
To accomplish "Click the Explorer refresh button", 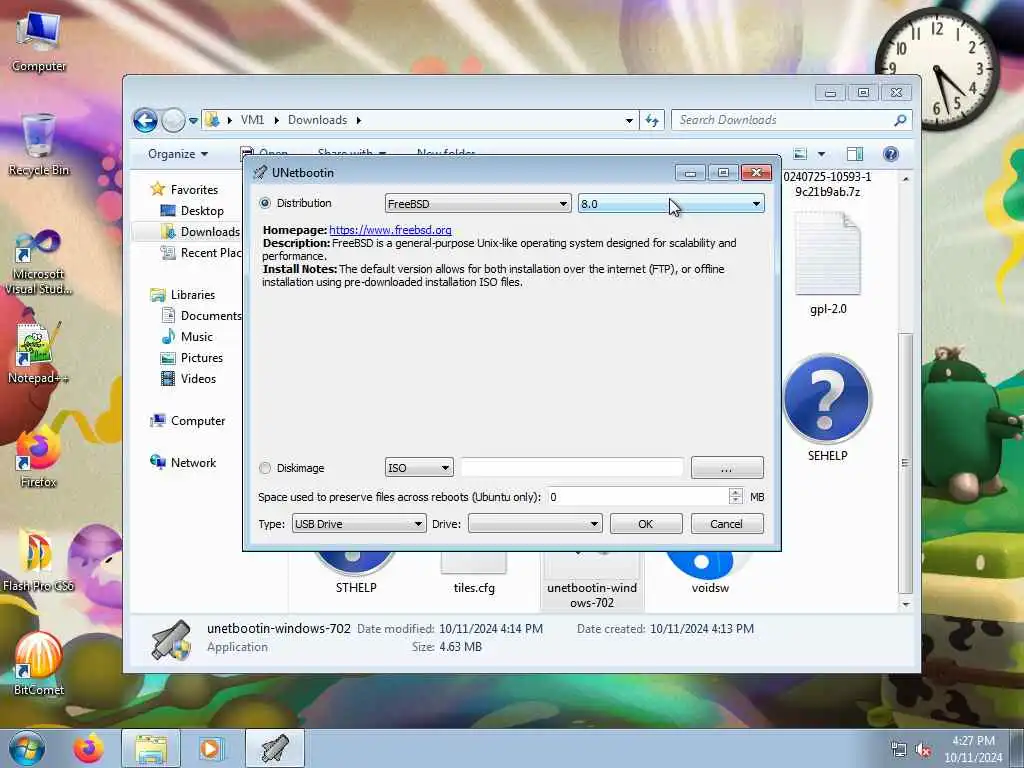I will pyautogui.click(x=652, y=120).
